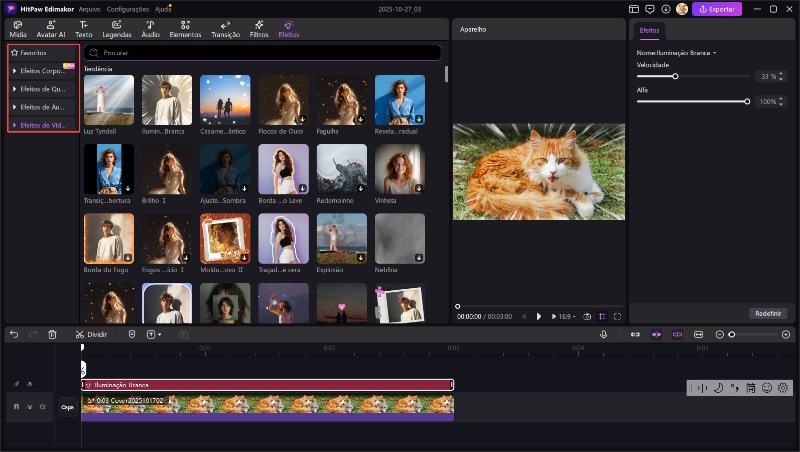800x452 pixels.
Task: Click the microphone voice-over icon
Action: point(604,334)
